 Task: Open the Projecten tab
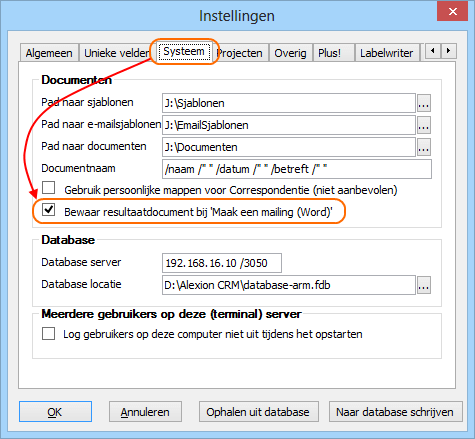coord(241,53)
